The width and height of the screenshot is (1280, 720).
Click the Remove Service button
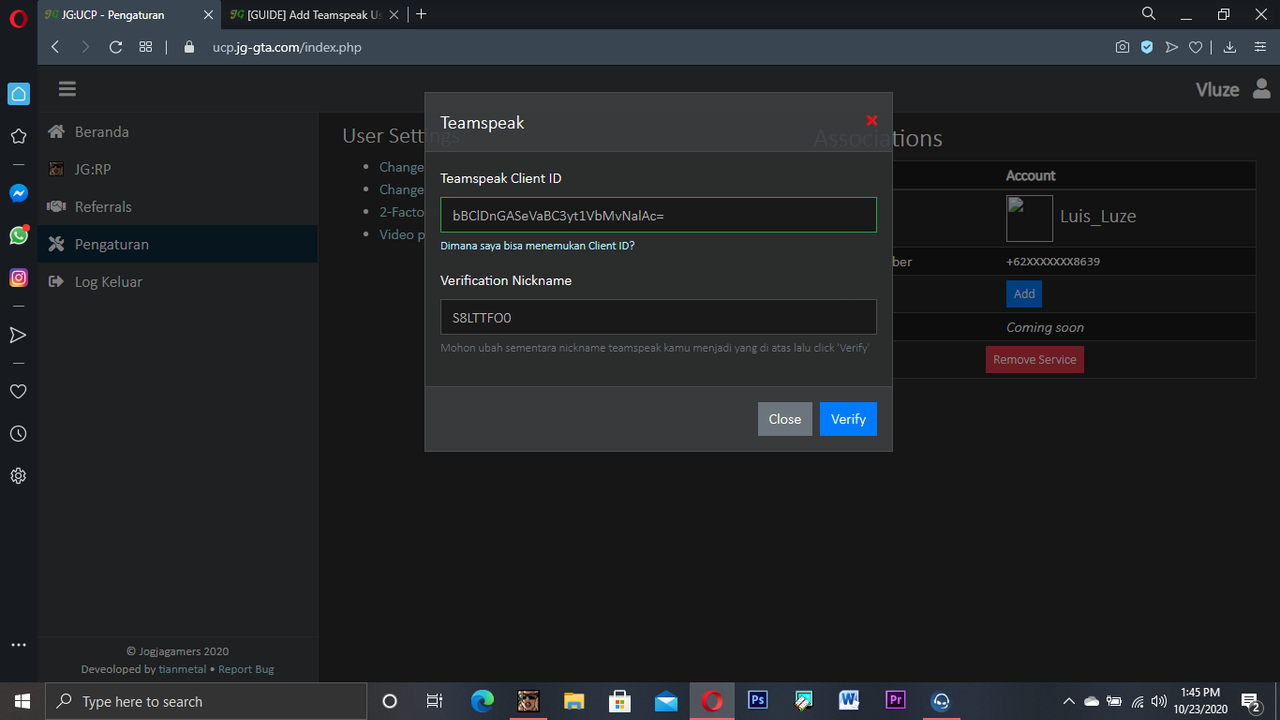click(x=1035, y=360)
